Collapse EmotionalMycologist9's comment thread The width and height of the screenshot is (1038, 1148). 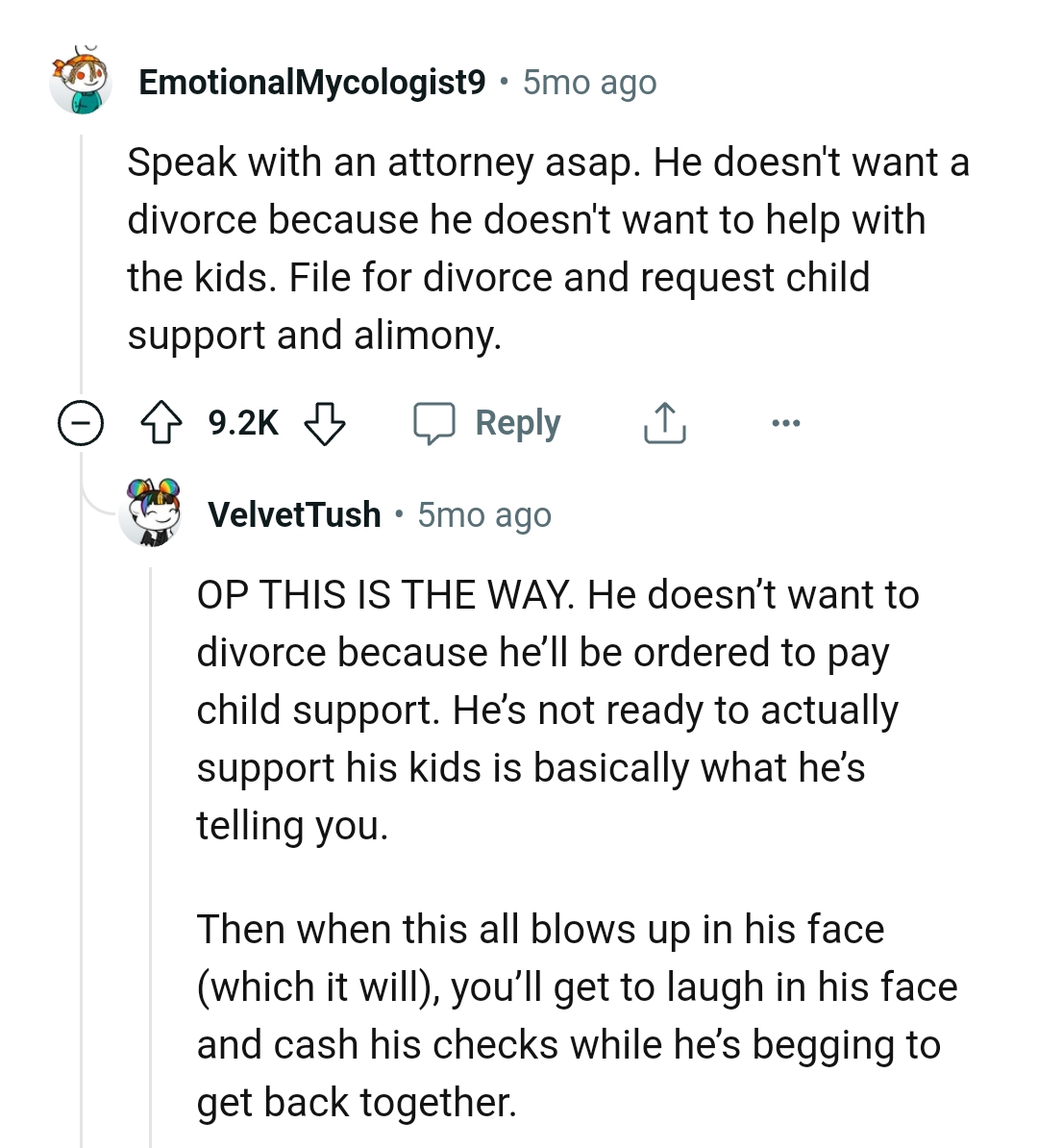coord(81,421)
